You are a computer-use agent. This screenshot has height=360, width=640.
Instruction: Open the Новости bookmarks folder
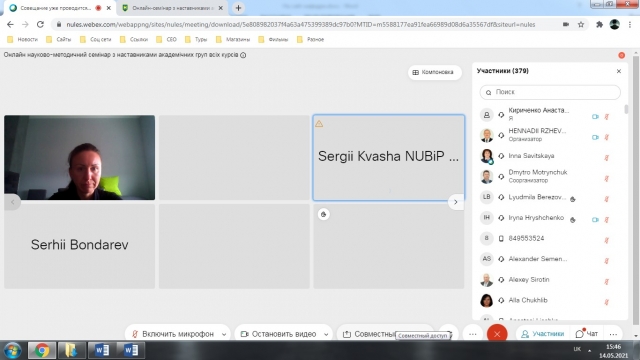coord(22,40)
